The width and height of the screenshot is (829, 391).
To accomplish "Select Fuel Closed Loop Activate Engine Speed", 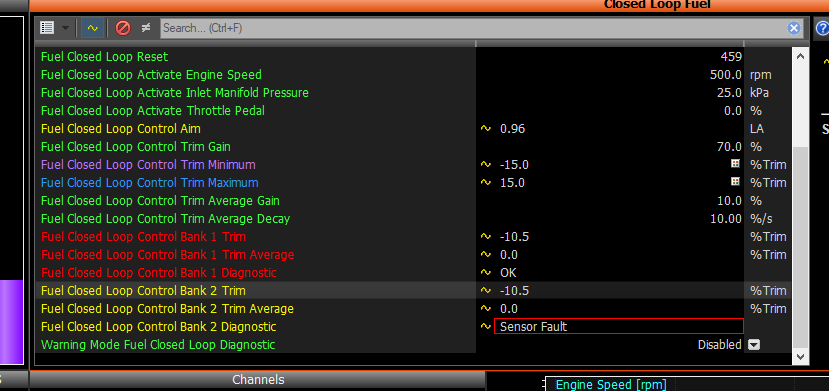I will click(151, 75).
